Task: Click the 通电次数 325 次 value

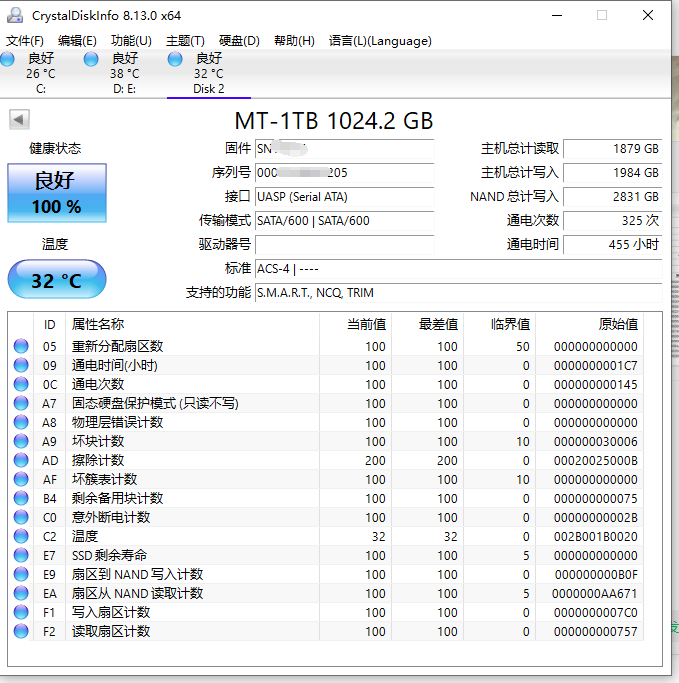Action: 613,221
